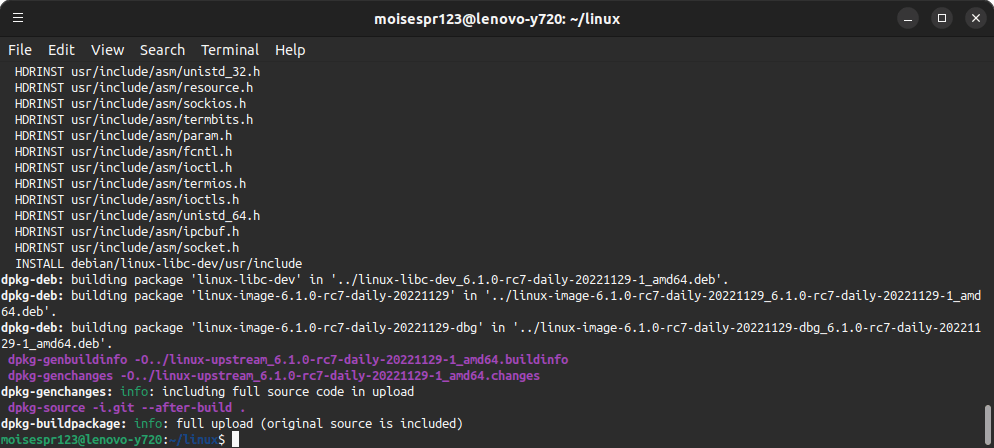Minimize the terminal window
Image resolution: width=994 pixels, height=448 pixels.
(x=908, y=18)
